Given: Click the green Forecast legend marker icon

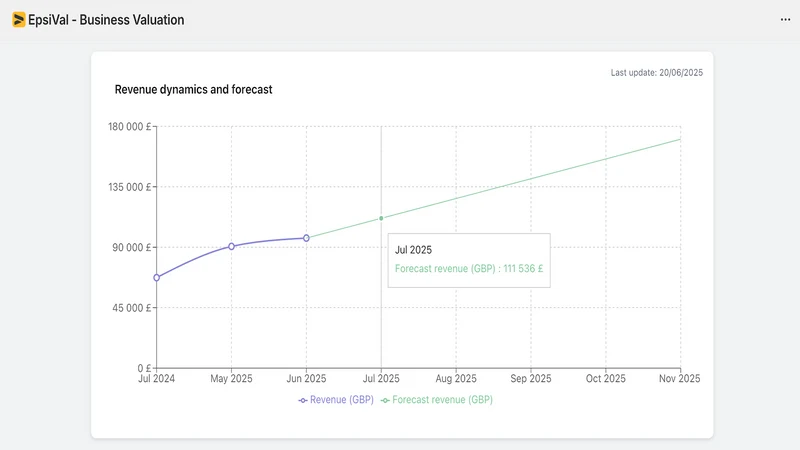Looking at the screenshot, I should click(x=385, y=401).
